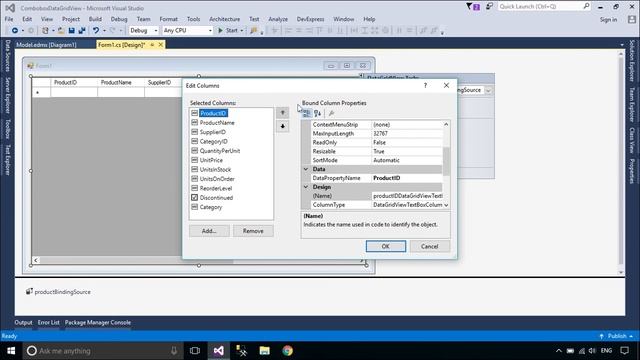Image resolution: width=640 pixels, height=360 pixels.
Task: Click the Navigate Backward toolbar icon
Action: (15, 31)
